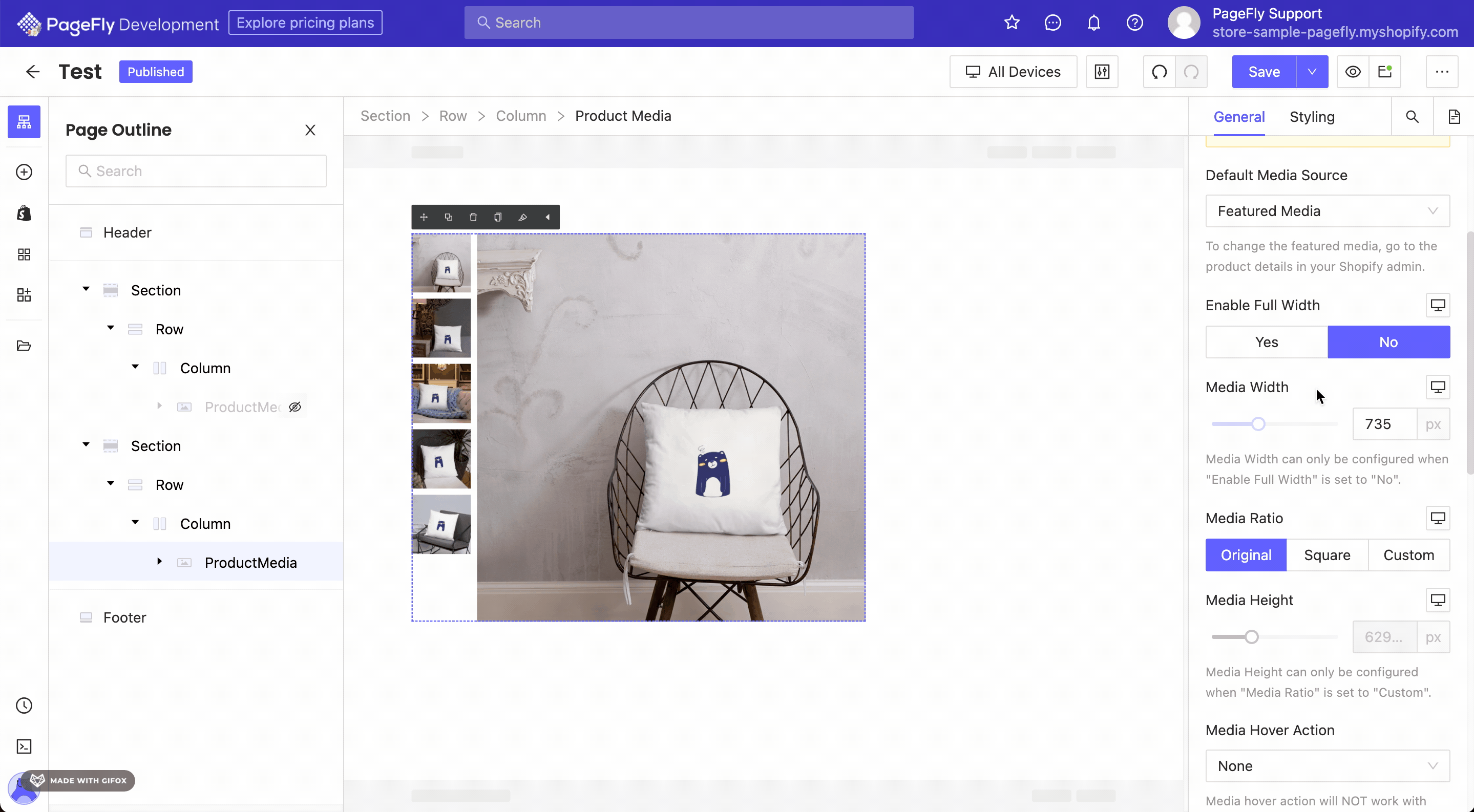The height and width of the screenshot is (812, 1474).
Task: Expand the selected ProductMedia tree item
Action: coord(160,562)
